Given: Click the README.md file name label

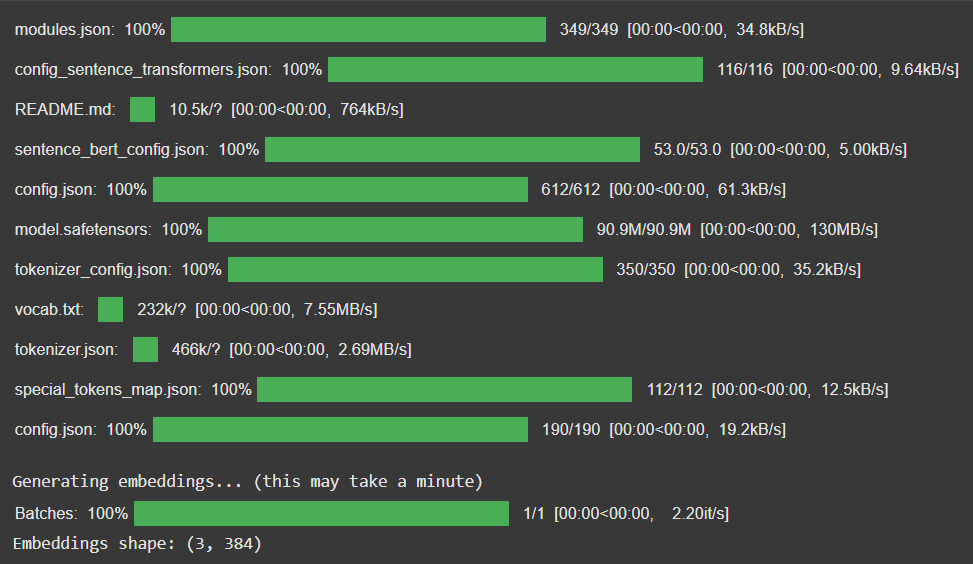Looking at the screenshot, I should (65, 109).
